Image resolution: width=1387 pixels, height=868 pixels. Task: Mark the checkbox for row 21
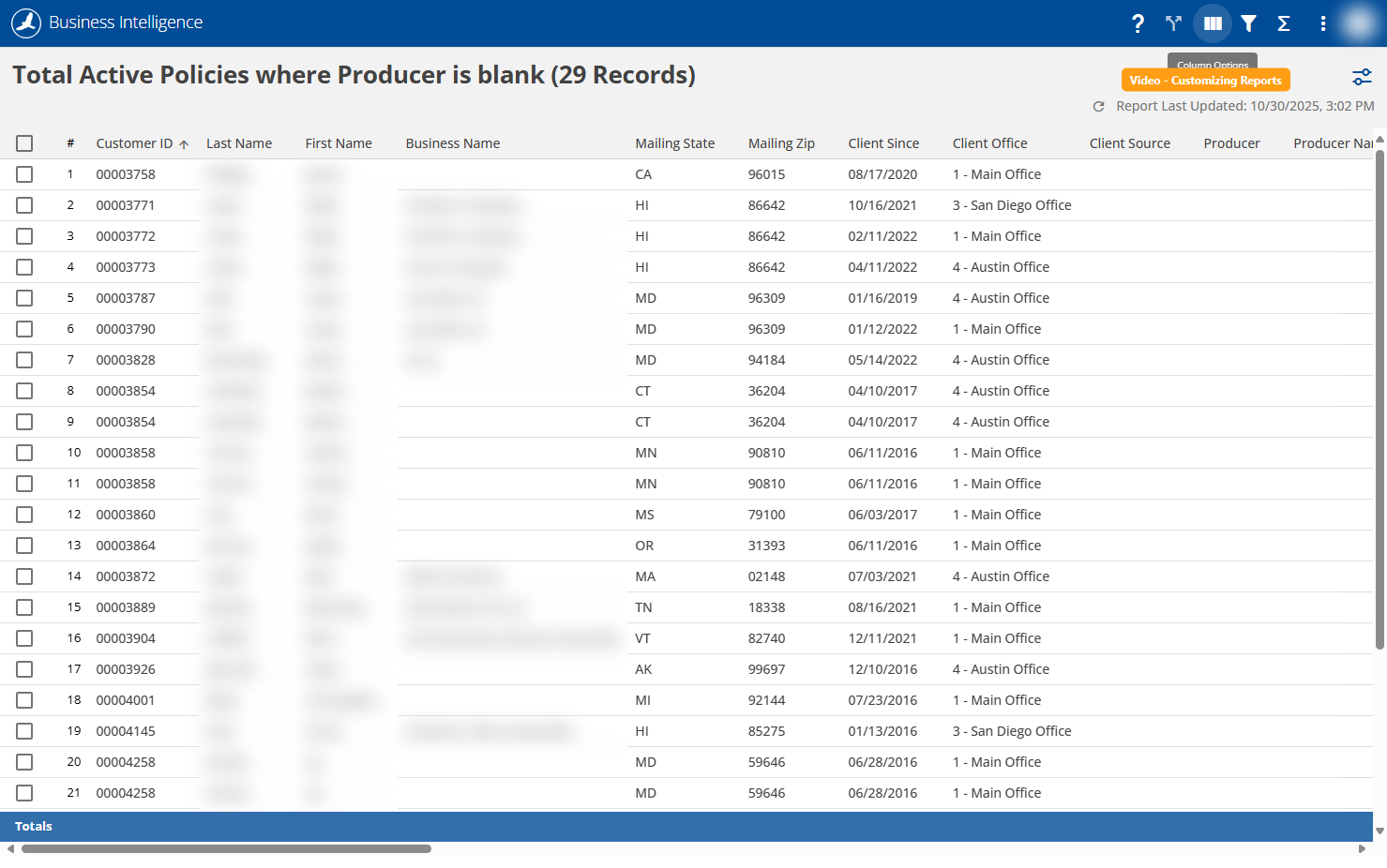coord(24,793)
